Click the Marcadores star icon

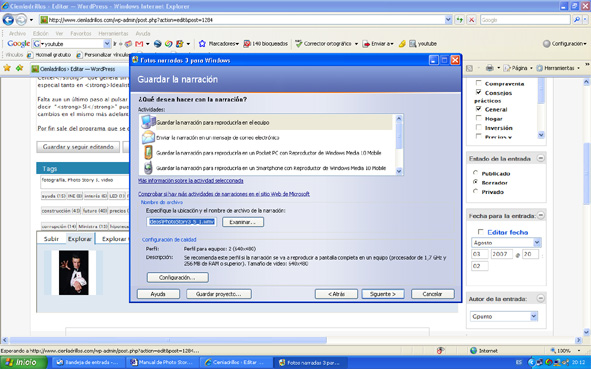(x=202, y=44)
